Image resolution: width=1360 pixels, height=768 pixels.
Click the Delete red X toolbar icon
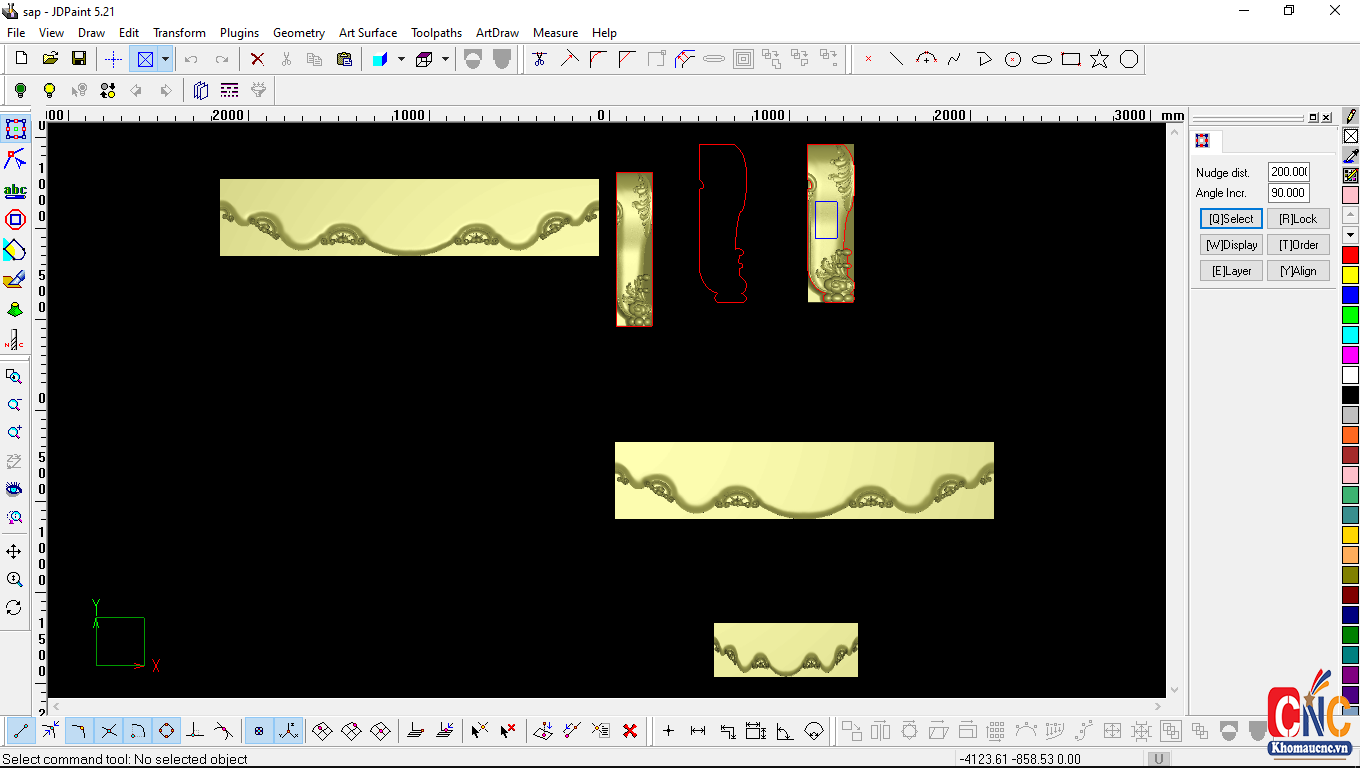pyautogui.click(x=257, y=59)
